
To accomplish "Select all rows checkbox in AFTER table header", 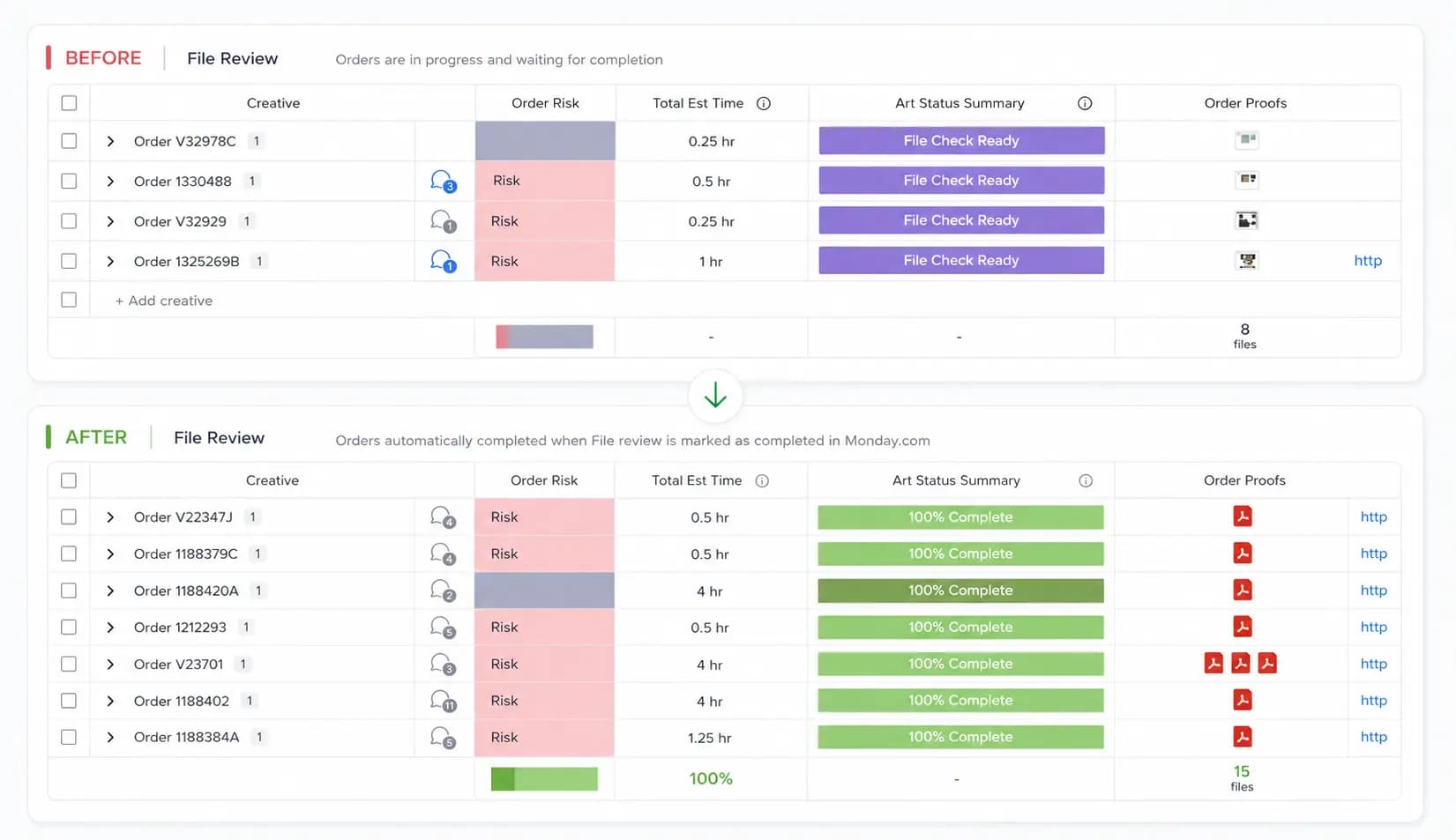I will point(69,480).
